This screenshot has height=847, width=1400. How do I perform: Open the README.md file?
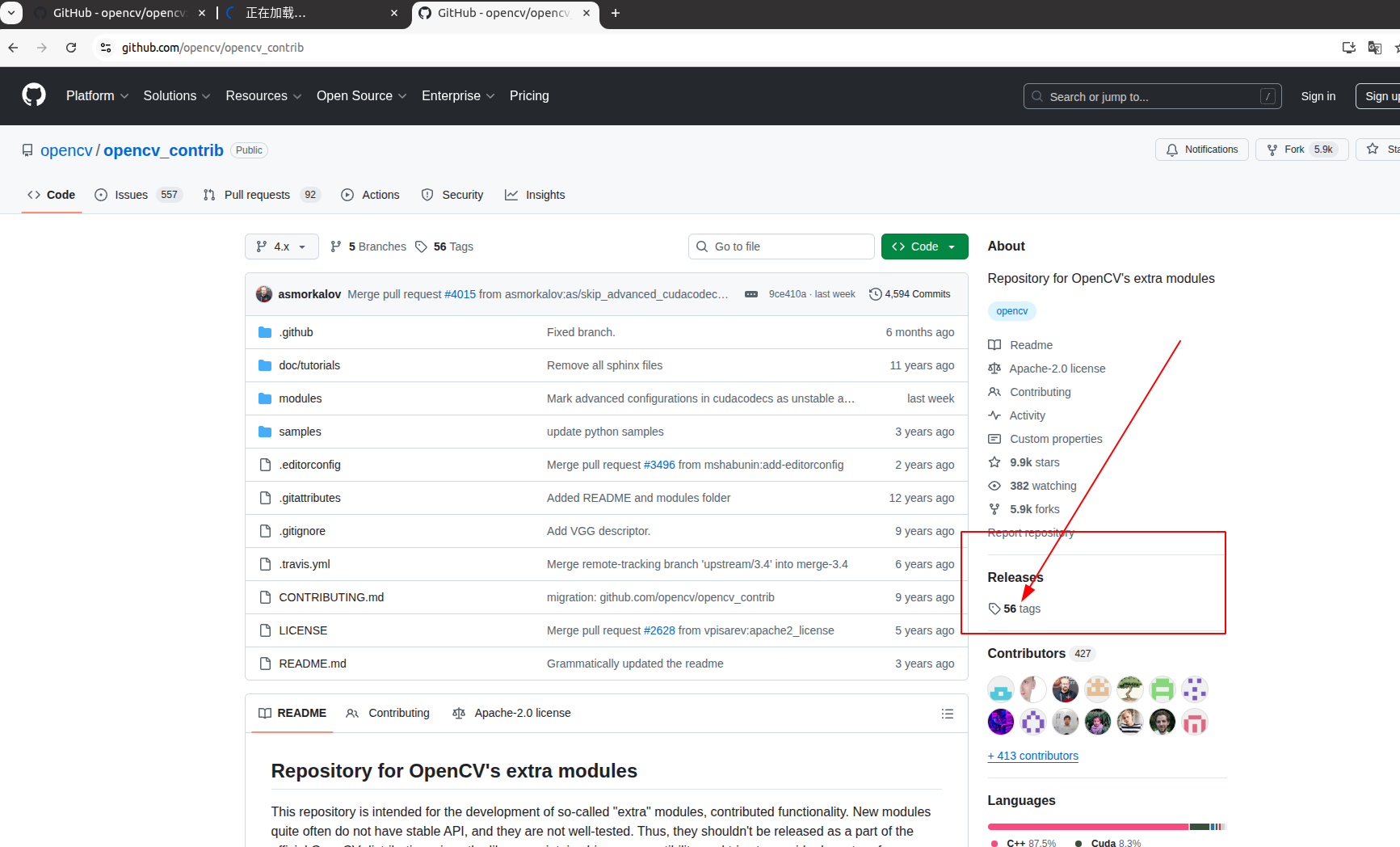312,664
